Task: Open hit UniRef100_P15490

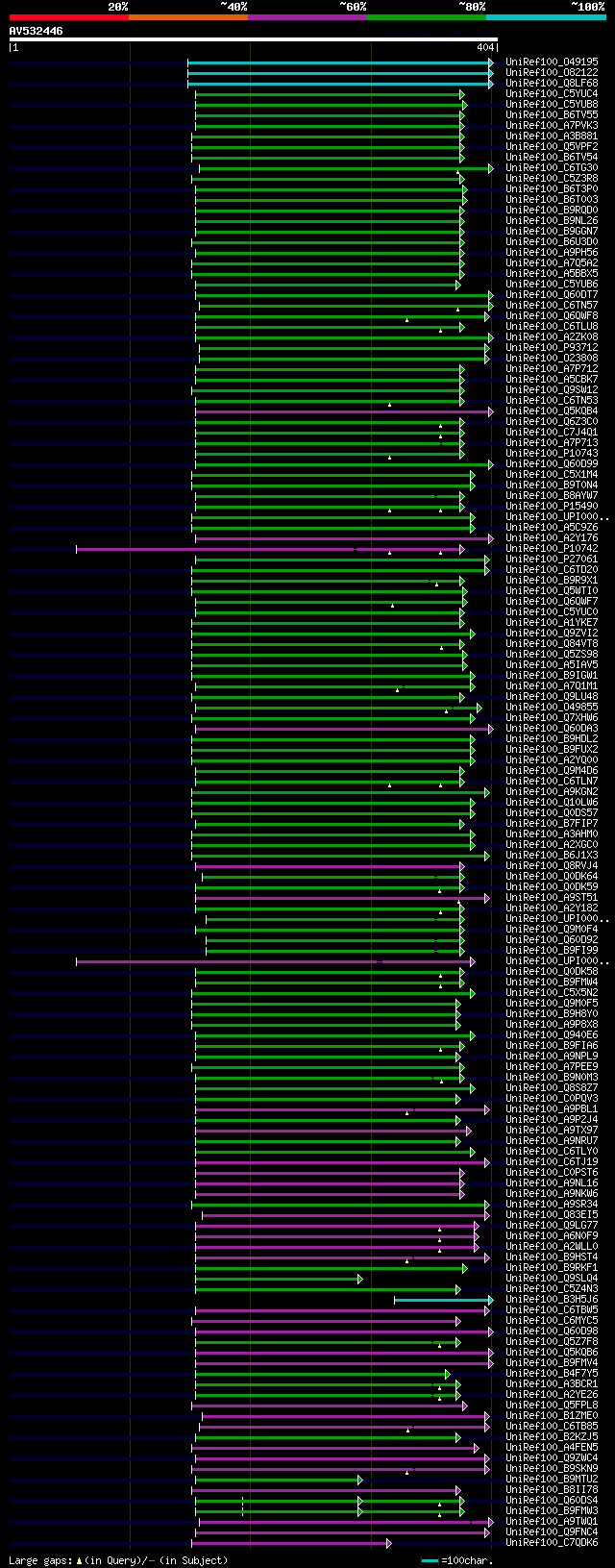Action: click(x=552, y=507)
